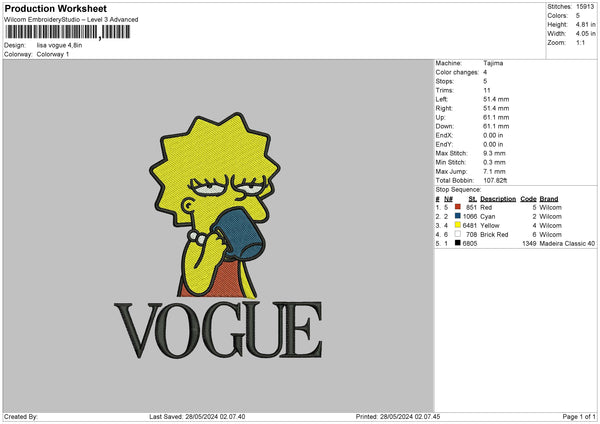Click the Min Stitch value 0.3 mm
The height and width of the screenshot is (424, 600).
point(494,162)
